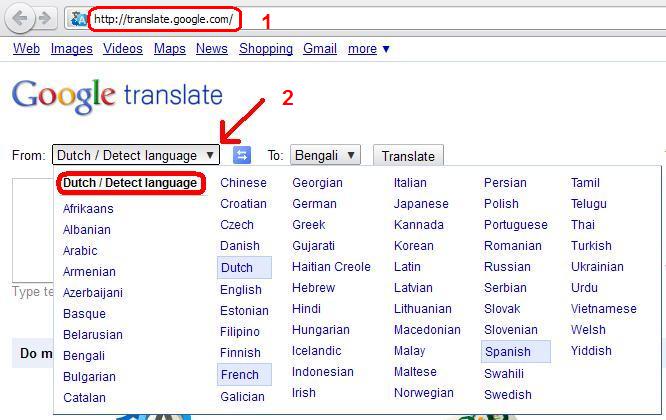Screen dimensions: 666x420
Task: Focus the address bar showing translate.google.com
Action: 164,19
